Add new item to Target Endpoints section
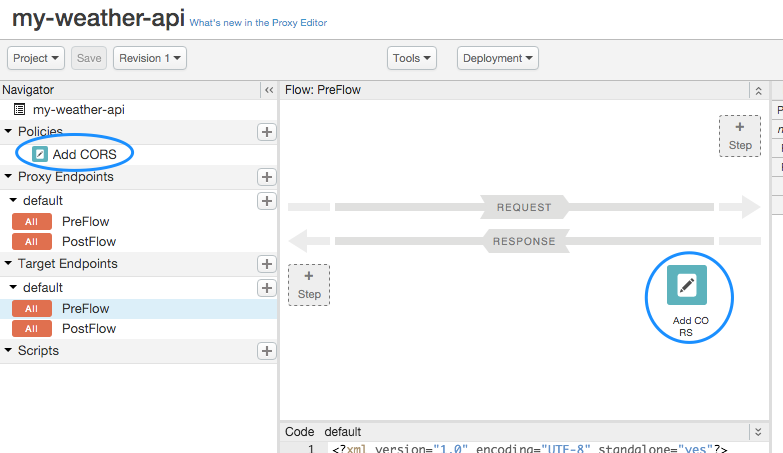 point(267,264)
